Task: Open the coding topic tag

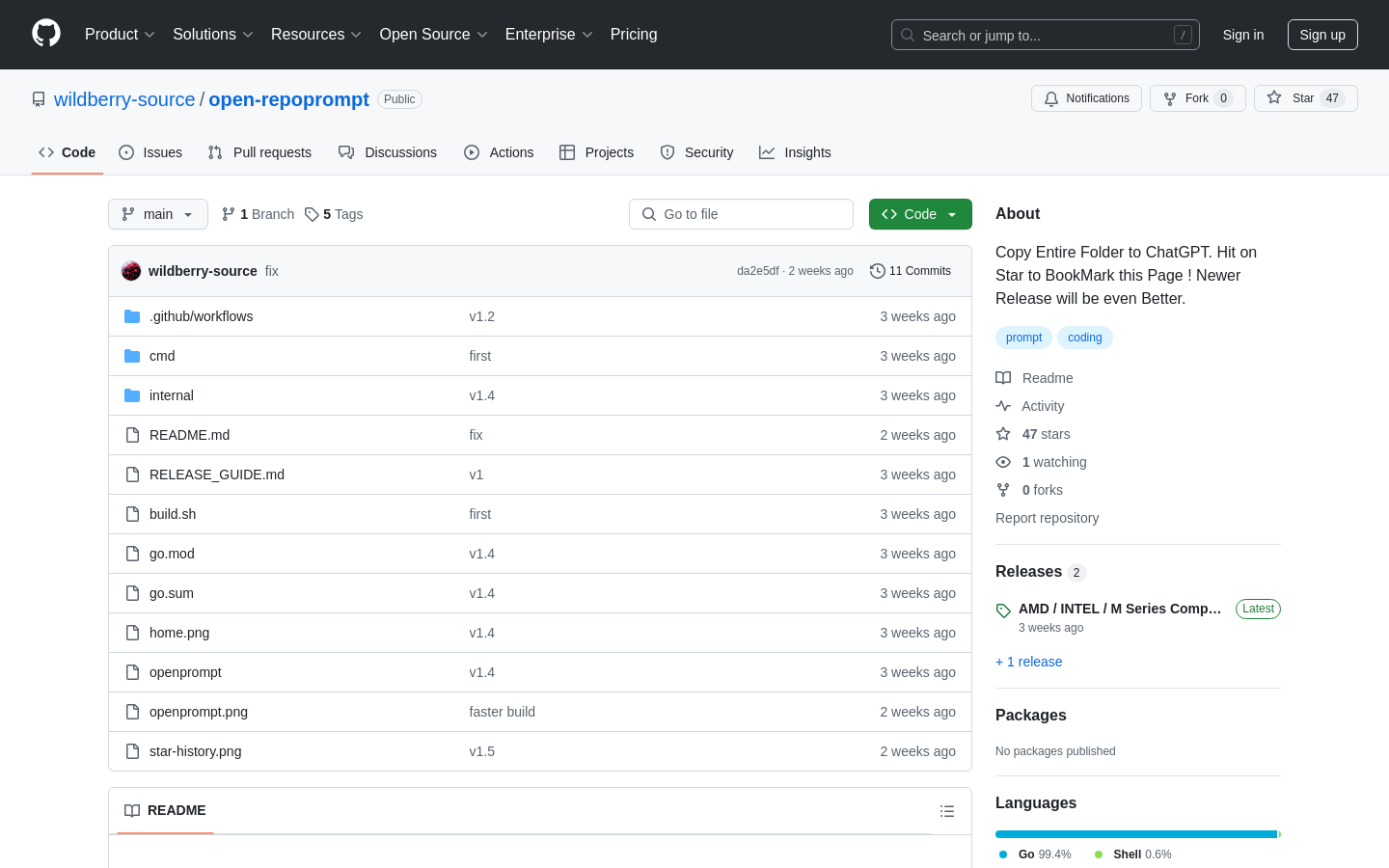Action: [x=1085, y=338]
